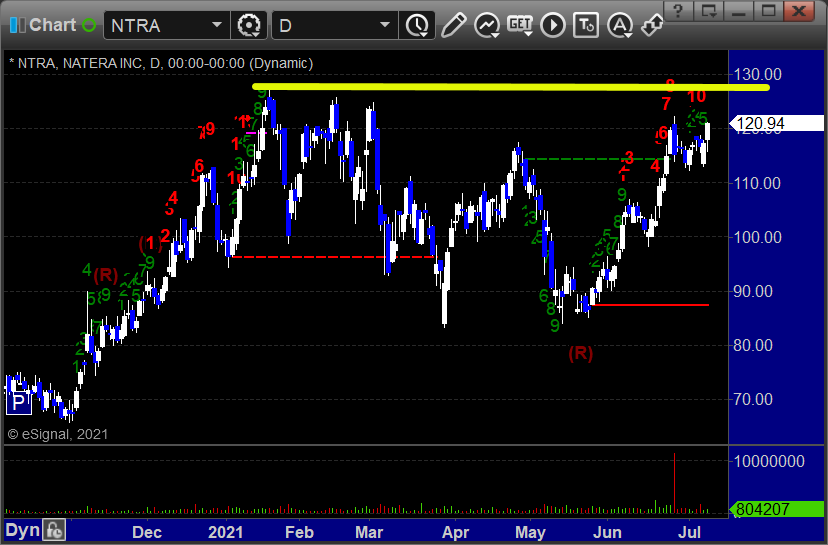828x545 pixels.
Task: Open the symbol settings gear icon
Action: [249, 25]
